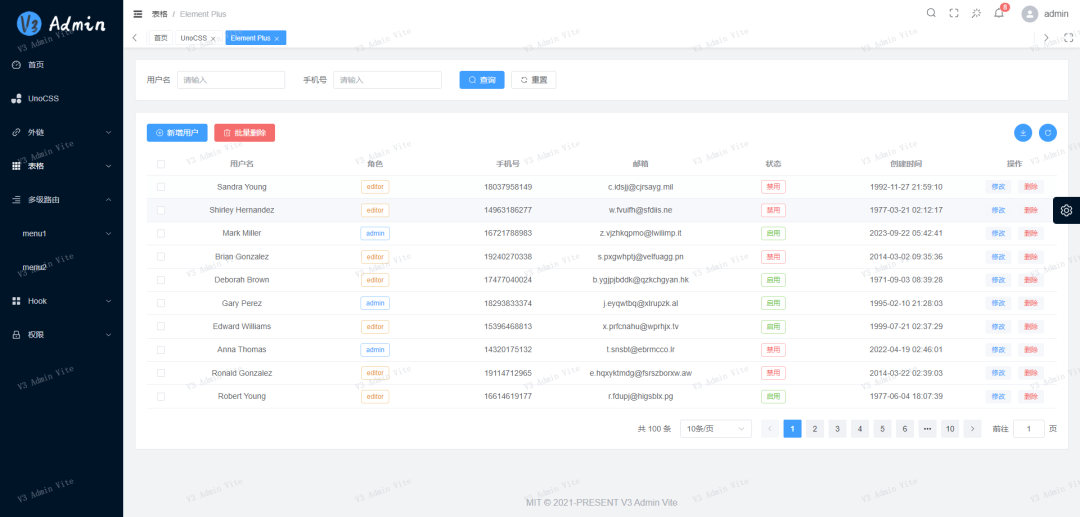This screenshot has width=1080, height=517.
Task: Open the 首页 sidebar menu item
Action: [x=36, y=65]
